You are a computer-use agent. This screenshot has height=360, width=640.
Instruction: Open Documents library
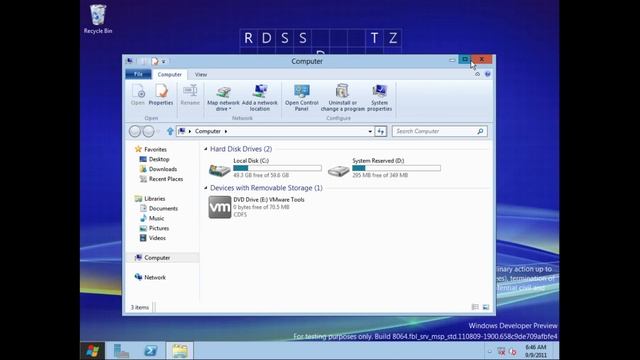pos(159,208)
